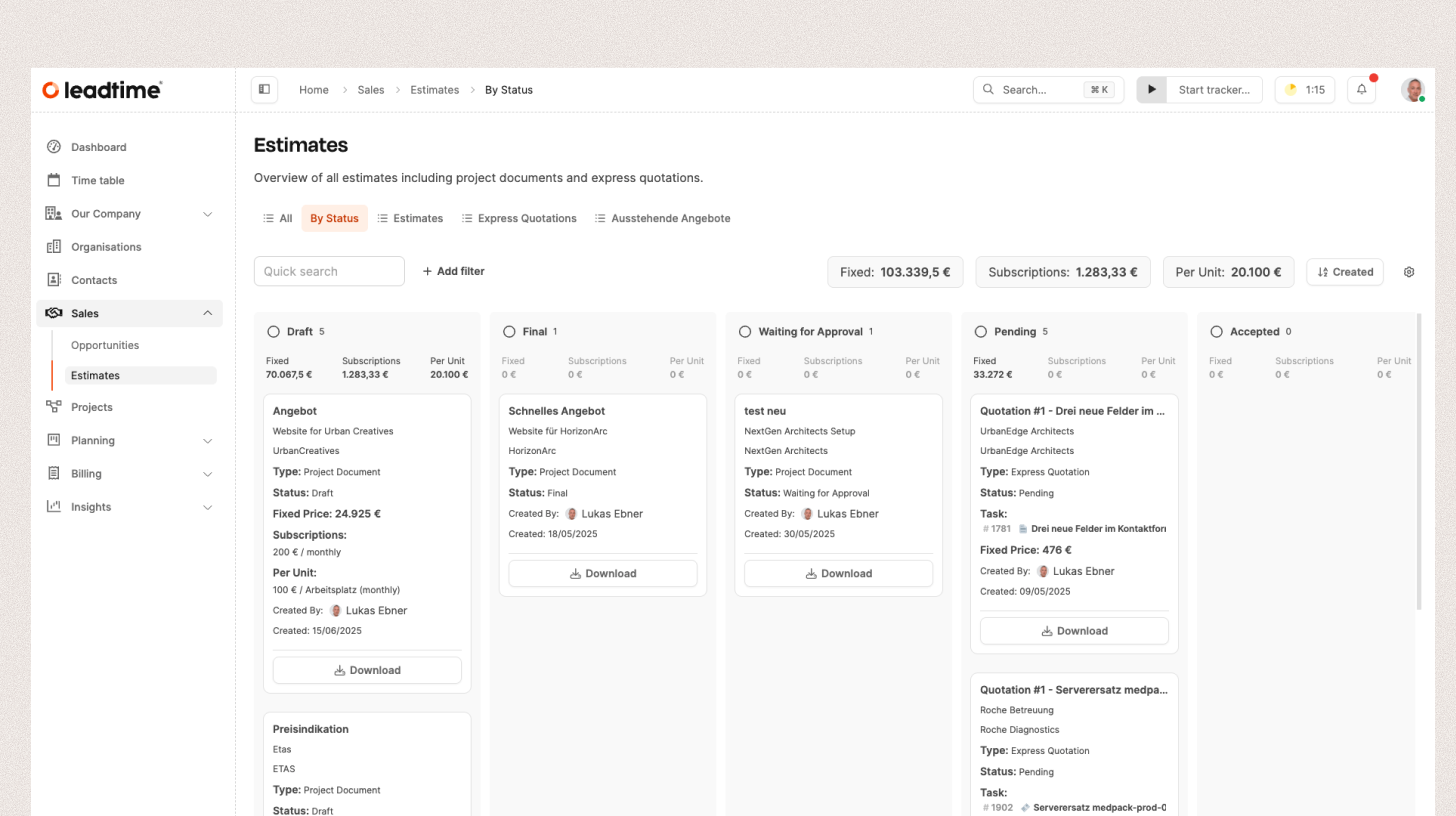Click the search magnifier icon
The width and height of the screenshot is (1456, 816).
point(989,89)
